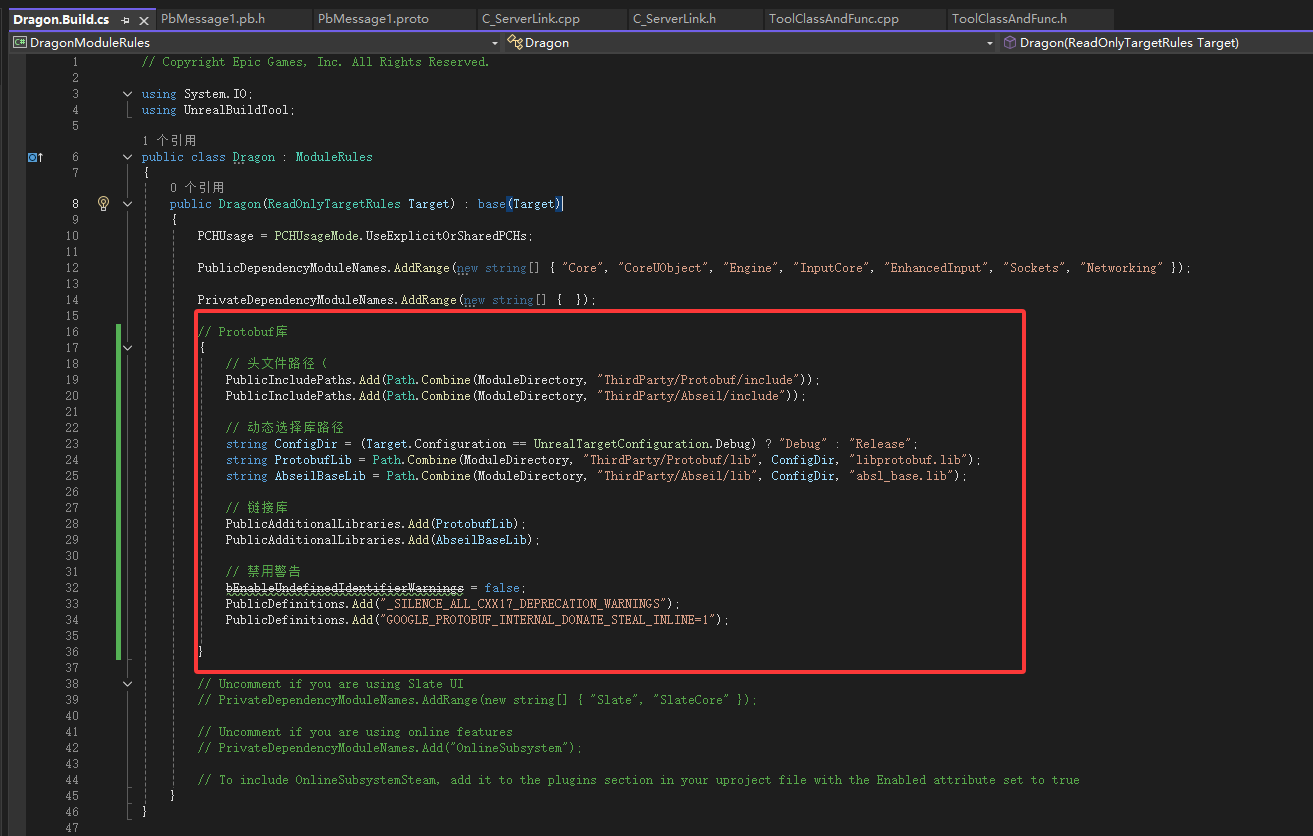This screenshot has height=836, width=1313.
Task: Click the C# file icon in navigation bar
Action: coord(20,42)
